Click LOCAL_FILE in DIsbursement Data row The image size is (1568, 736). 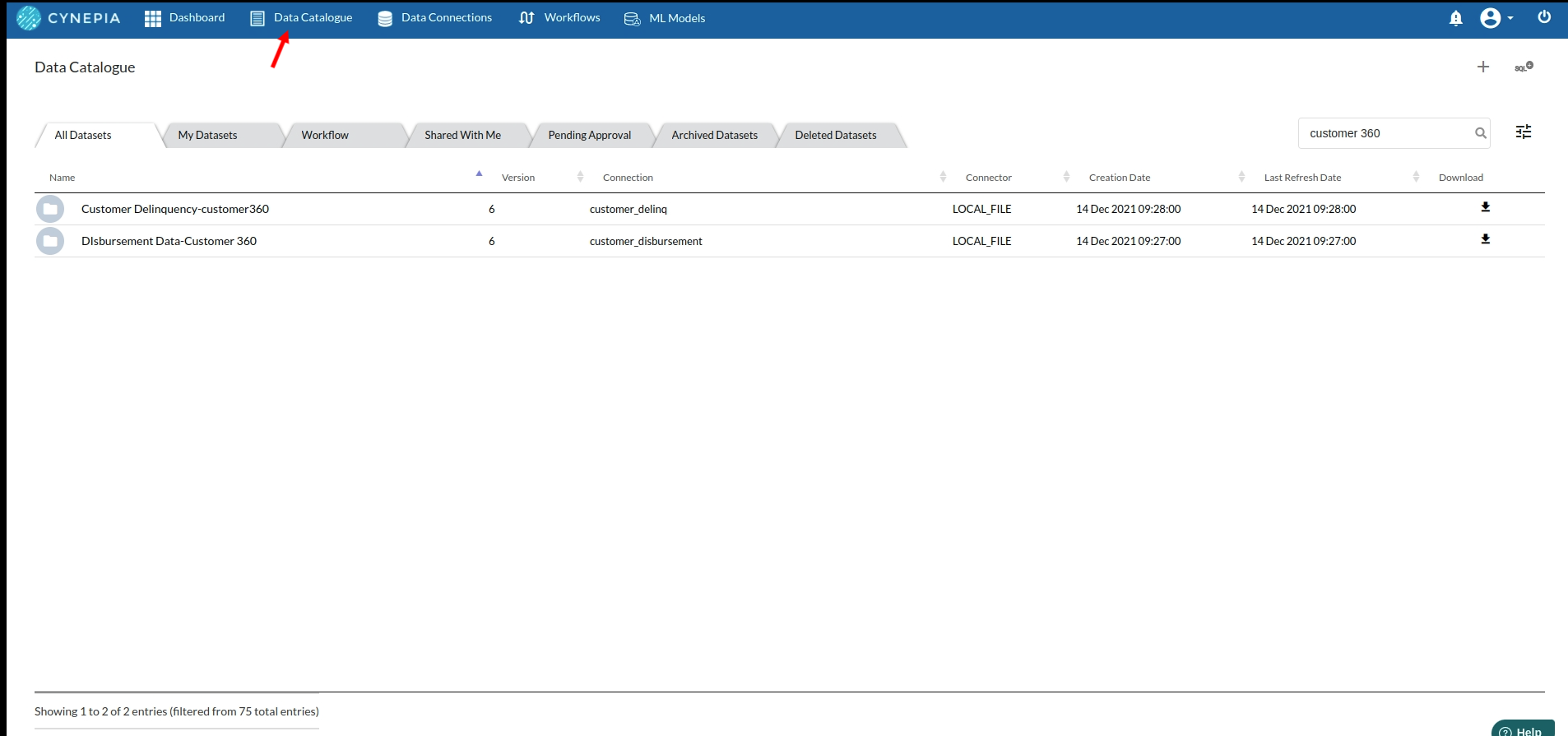[x=981, y=241]
